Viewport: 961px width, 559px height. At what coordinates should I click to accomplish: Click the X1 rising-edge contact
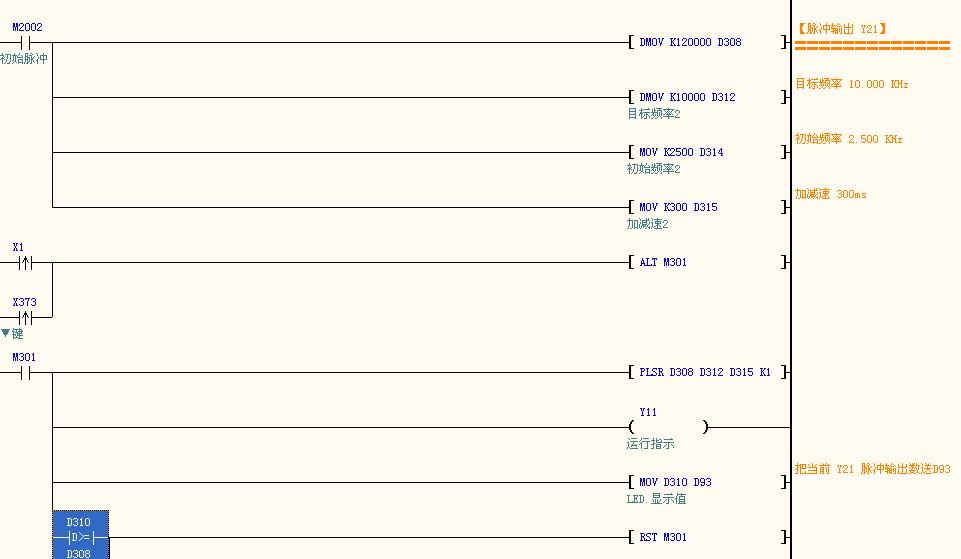26,263
